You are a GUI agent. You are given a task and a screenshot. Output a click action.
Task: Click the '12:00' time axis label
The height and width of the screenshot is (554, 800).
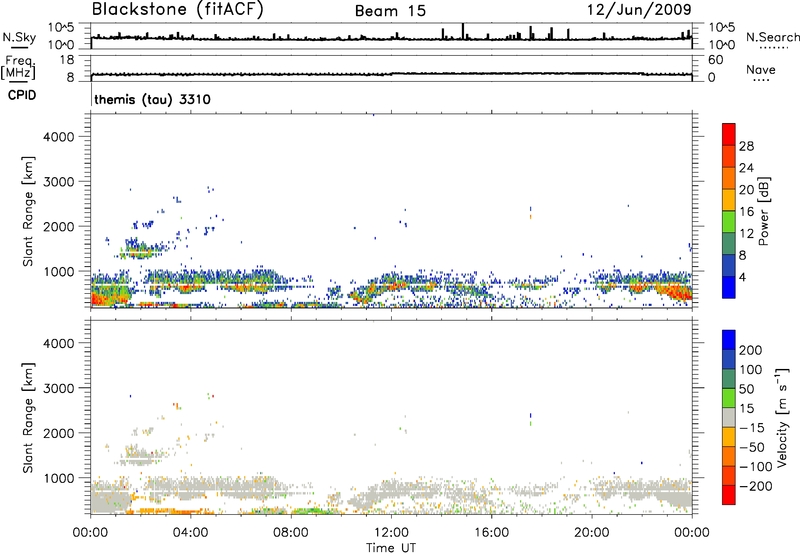pyautogui.click(x=391, y=533)
